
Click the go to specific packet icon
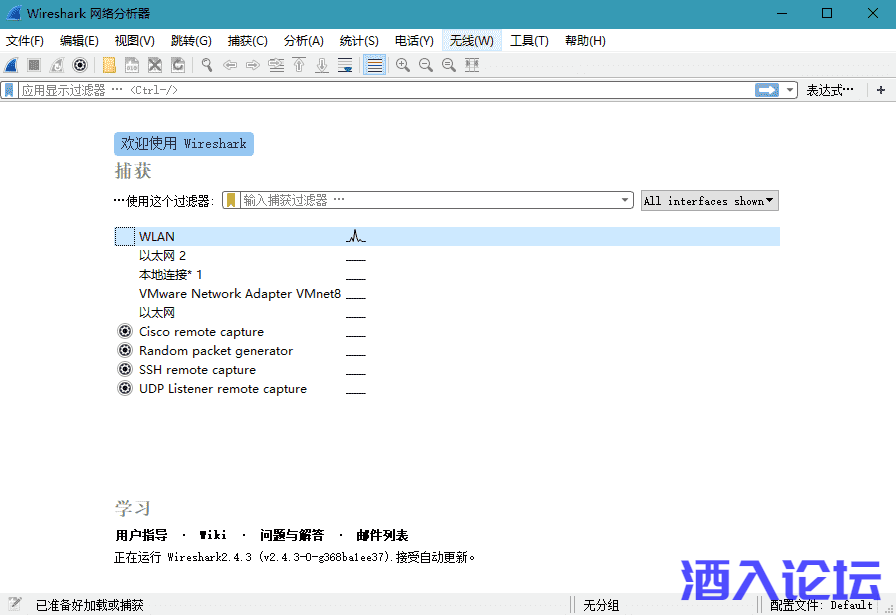pyautogui.click(x=276, y=65)
